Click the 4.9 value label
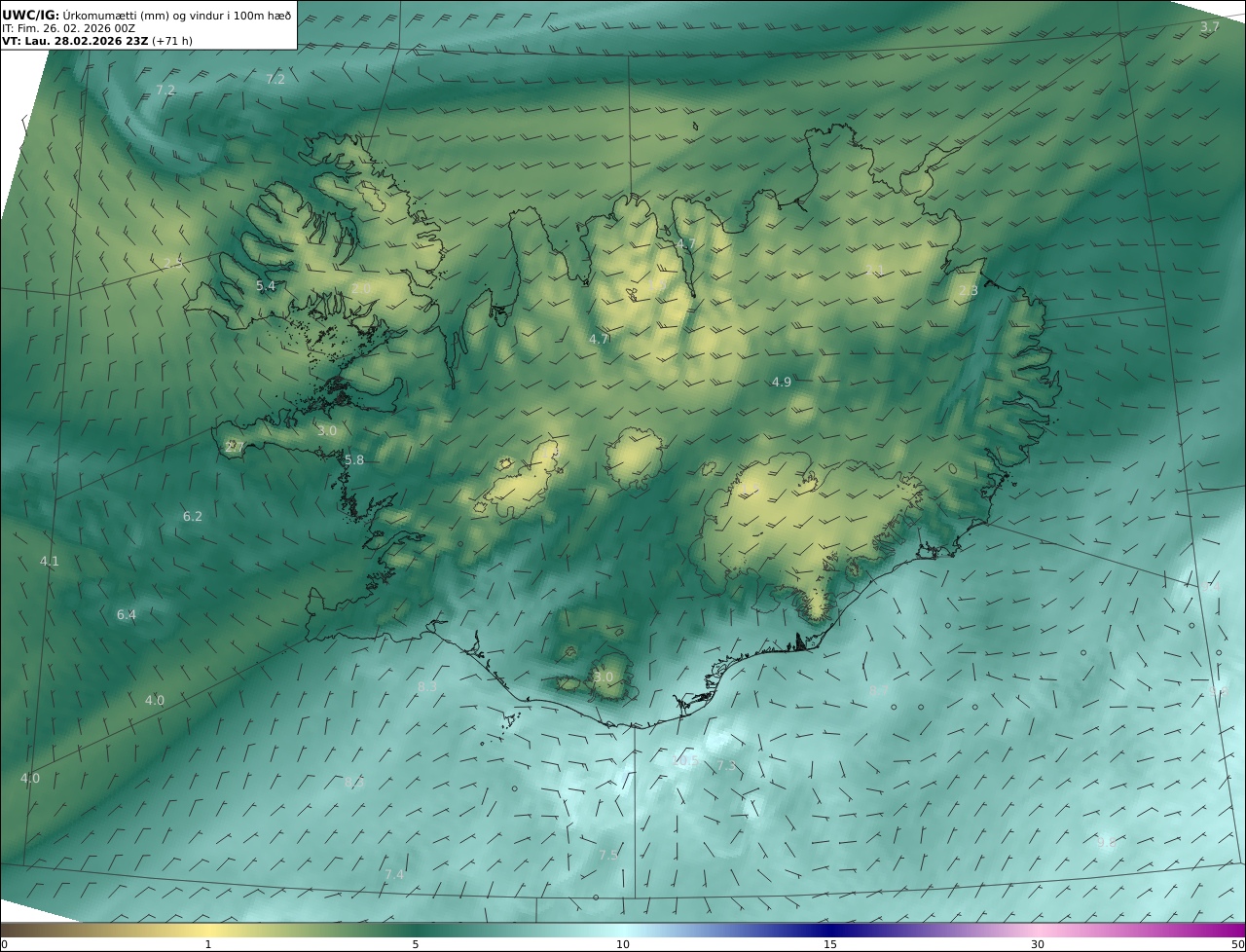1246x952 pixels. point(782,383)
